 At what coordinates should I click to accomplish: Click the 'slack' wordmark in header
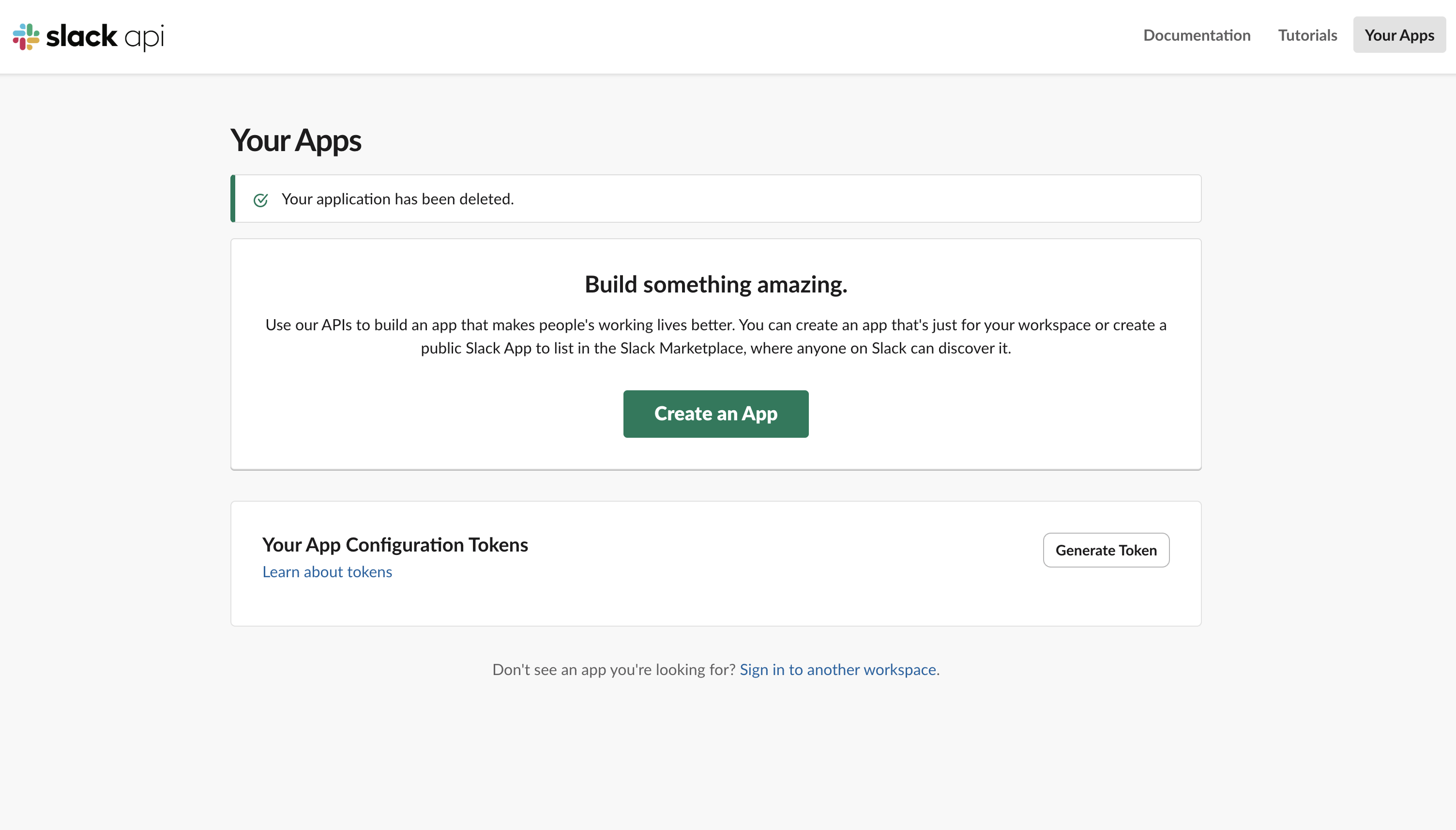coord(81,36)
